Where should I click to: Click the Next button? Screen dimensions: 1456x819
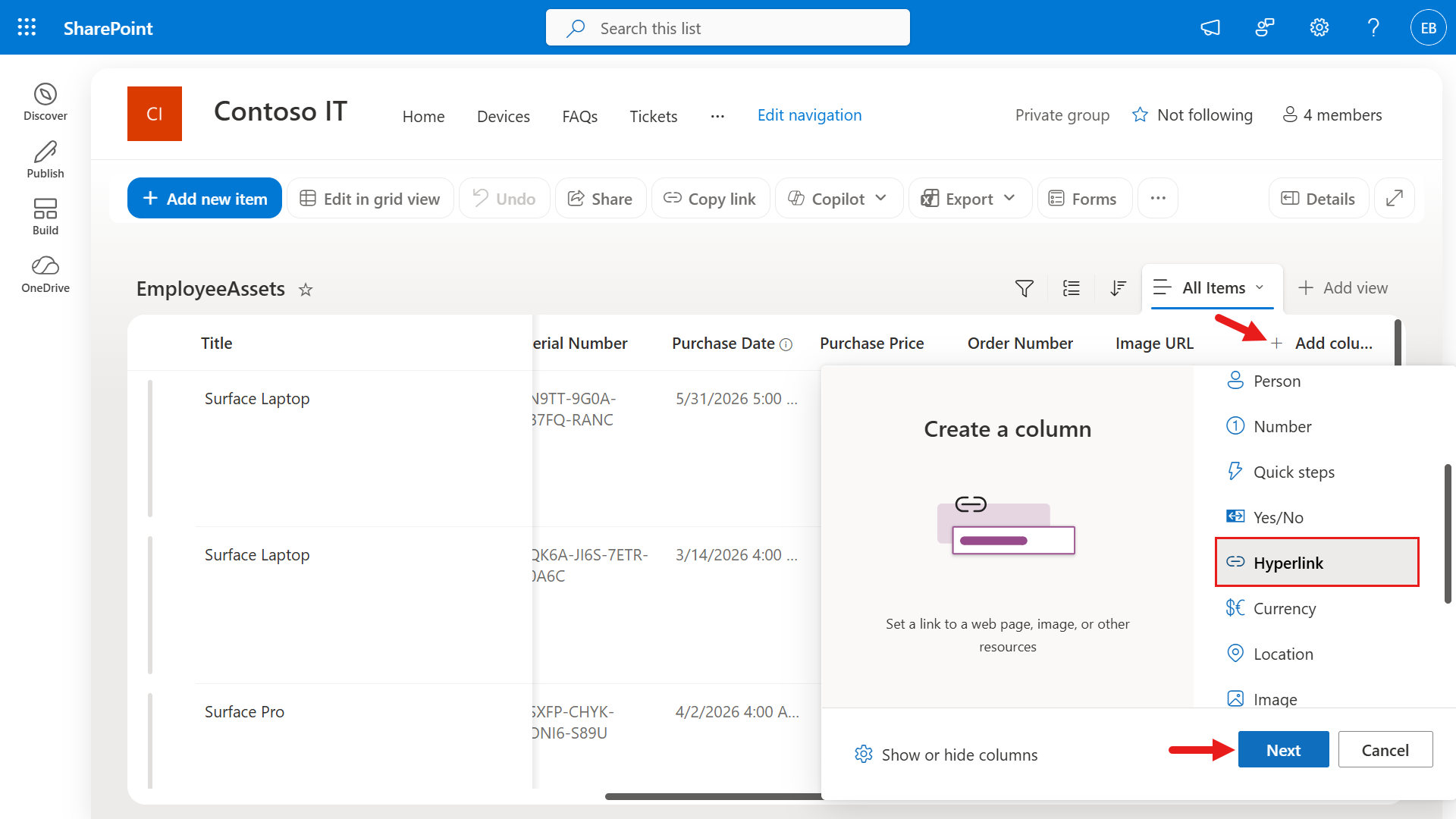coord(1283,750)
